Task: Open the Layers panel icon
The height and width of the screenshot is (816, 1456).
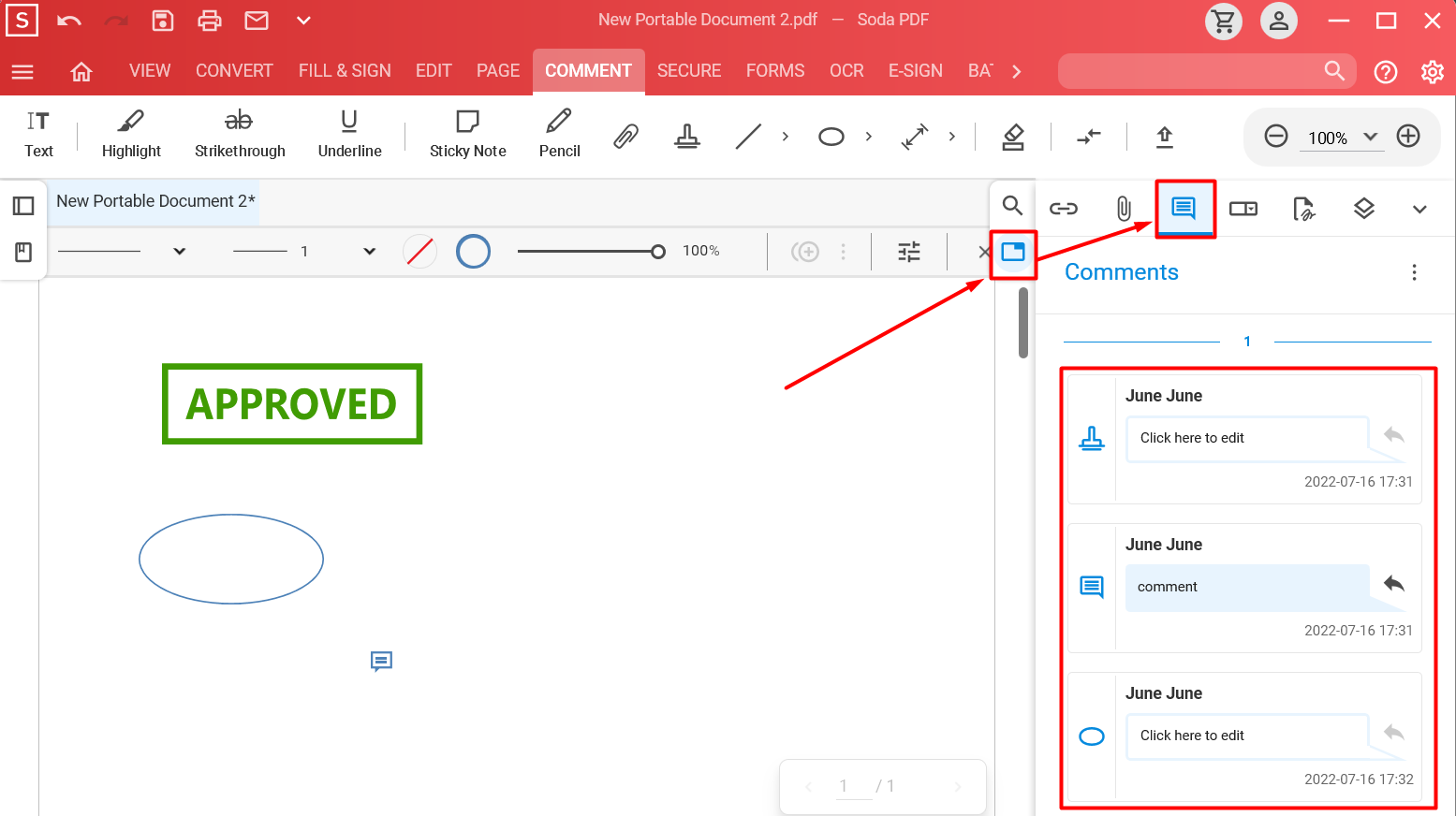Action: coord(1364,209)
